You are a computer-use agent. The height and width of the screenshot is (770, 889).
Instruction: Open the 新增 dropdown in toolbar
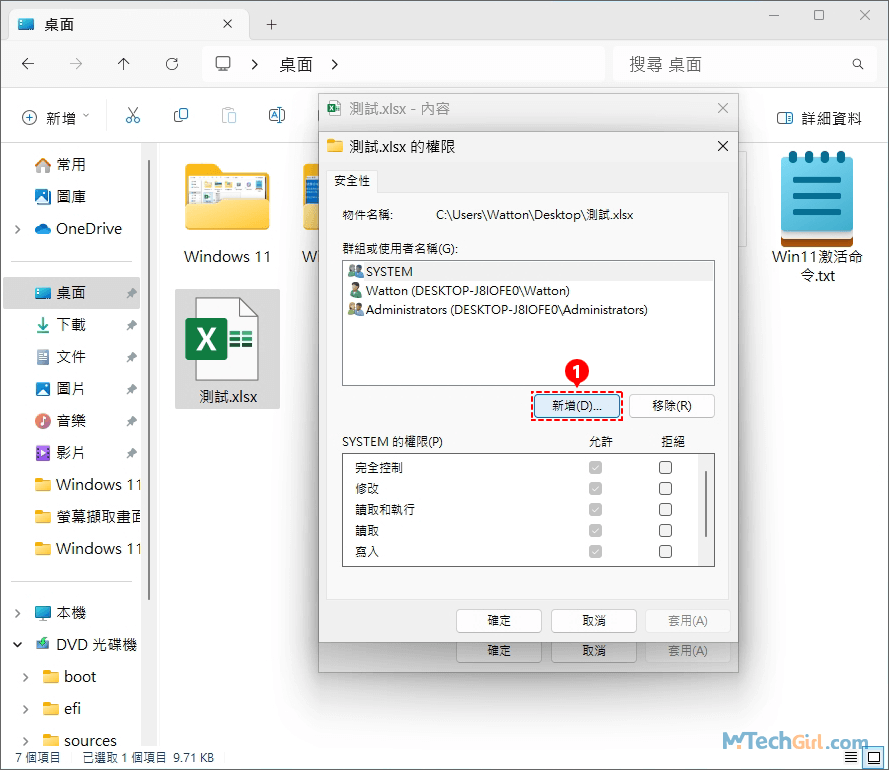point(56,118)
